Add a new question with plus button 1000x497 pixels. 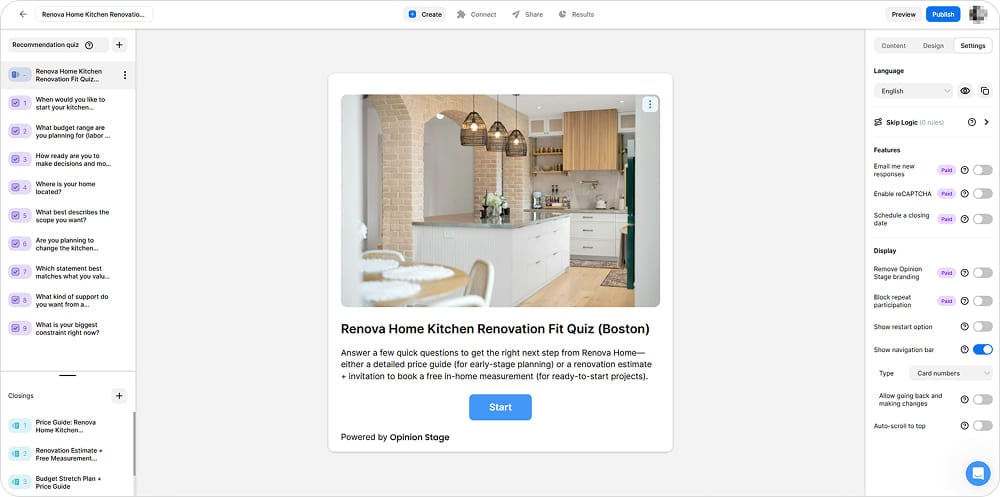coord(119,45)
